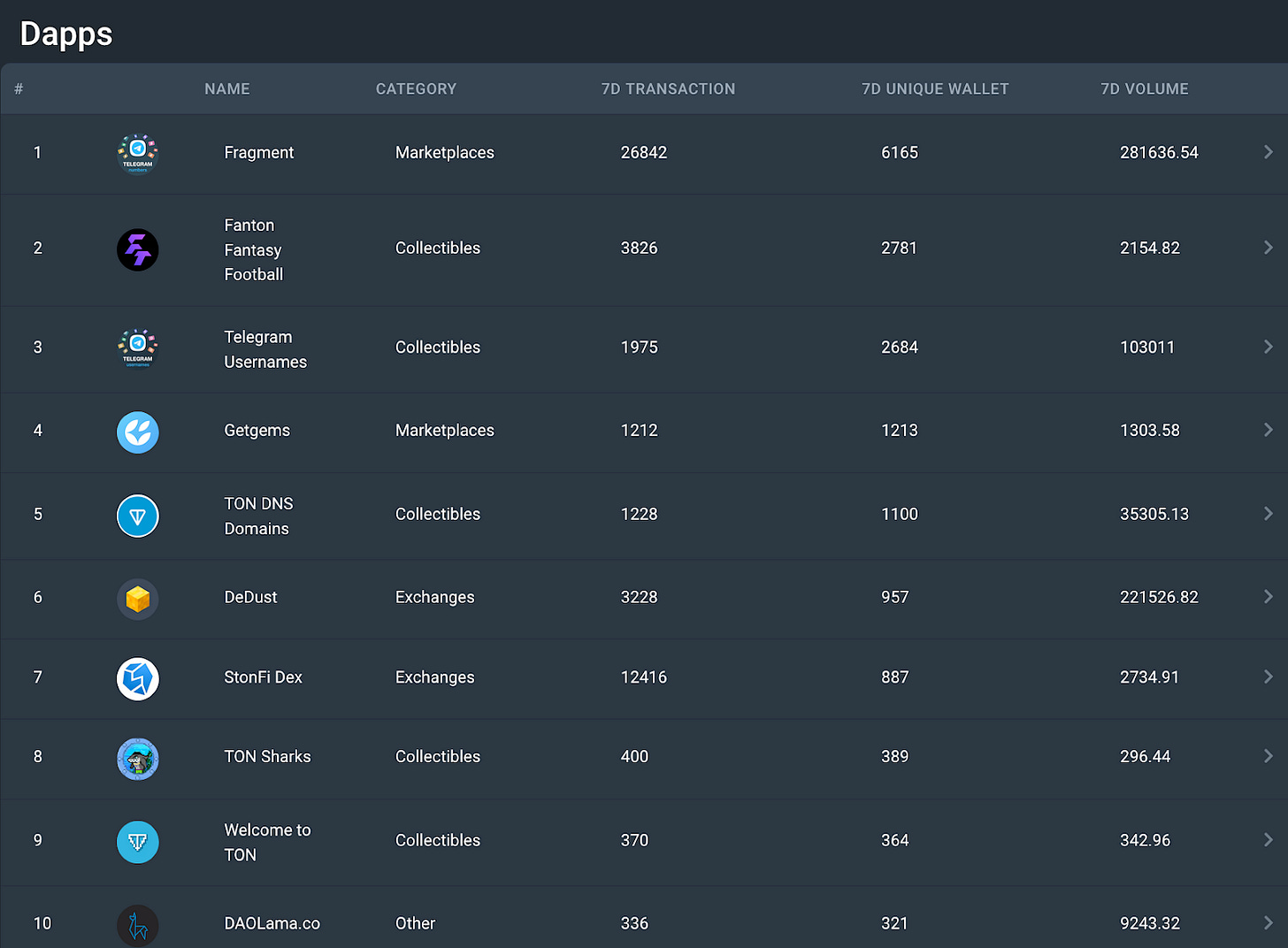Sort by the 7D TRANSACTION column header
Screen dimensions: 1288x948
pos(668,88)
